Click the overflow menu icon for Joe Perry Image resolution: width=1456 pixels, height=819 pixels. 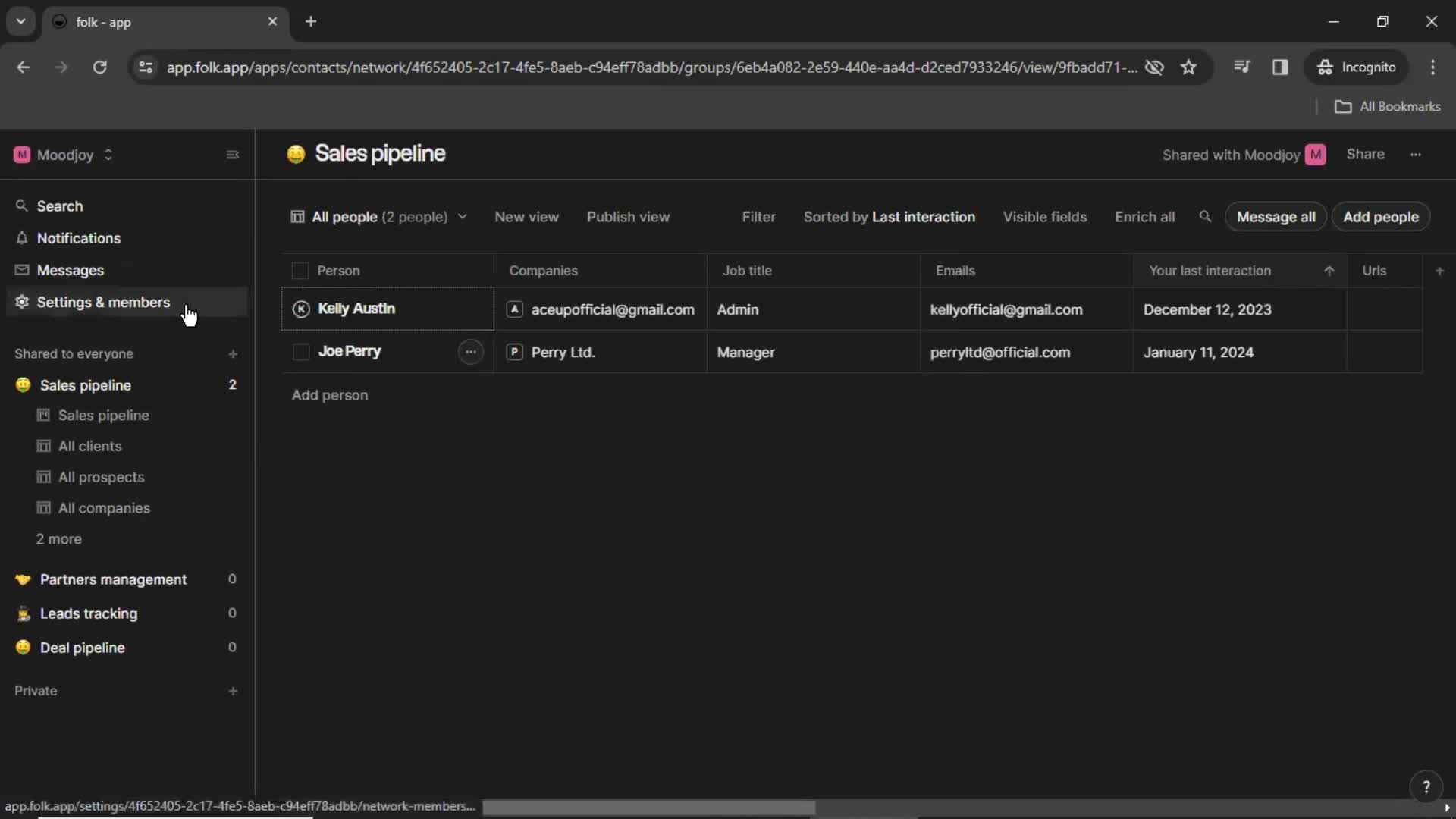pos(470,351)
